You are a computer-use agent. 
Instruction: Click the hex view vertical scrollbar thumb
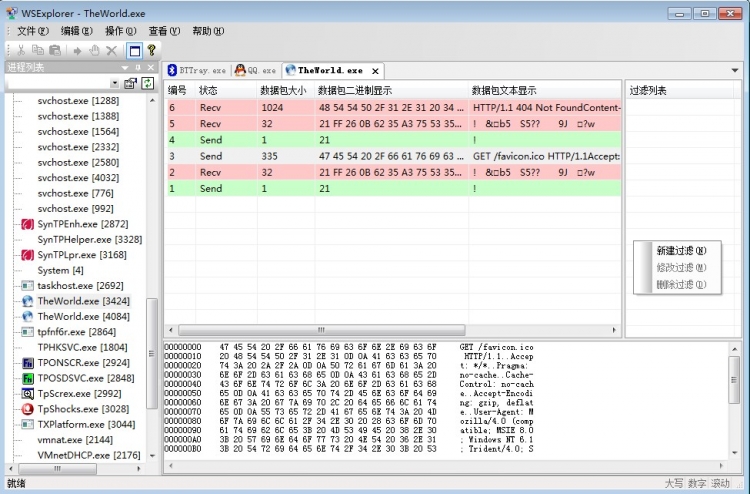(734, 380)
